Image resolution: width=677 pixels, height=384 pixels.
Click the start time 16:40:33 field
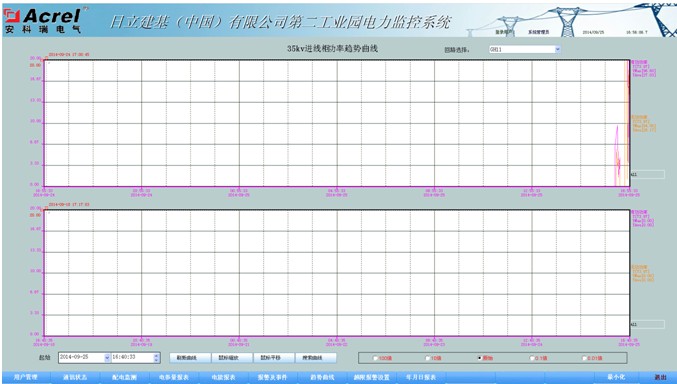pyautogui.click(x=132, y=358)
